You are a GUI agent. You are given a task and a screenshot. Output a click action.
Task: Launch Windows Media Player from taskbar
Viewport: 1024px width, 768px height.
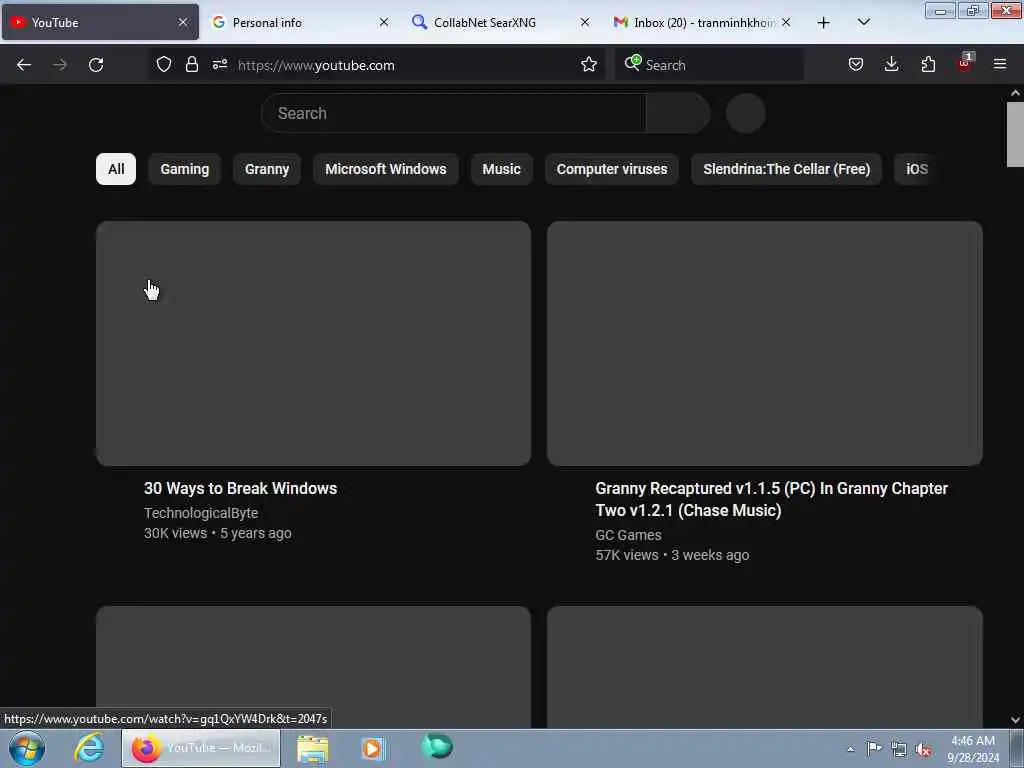pos(373,748)
